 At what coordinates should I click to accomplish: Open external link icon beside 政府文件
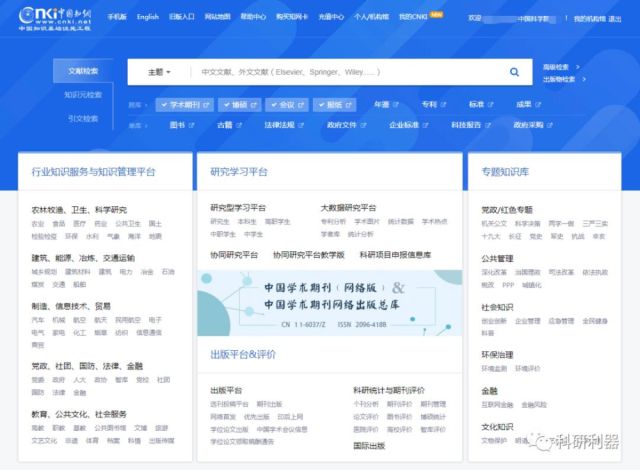(363, 125)
